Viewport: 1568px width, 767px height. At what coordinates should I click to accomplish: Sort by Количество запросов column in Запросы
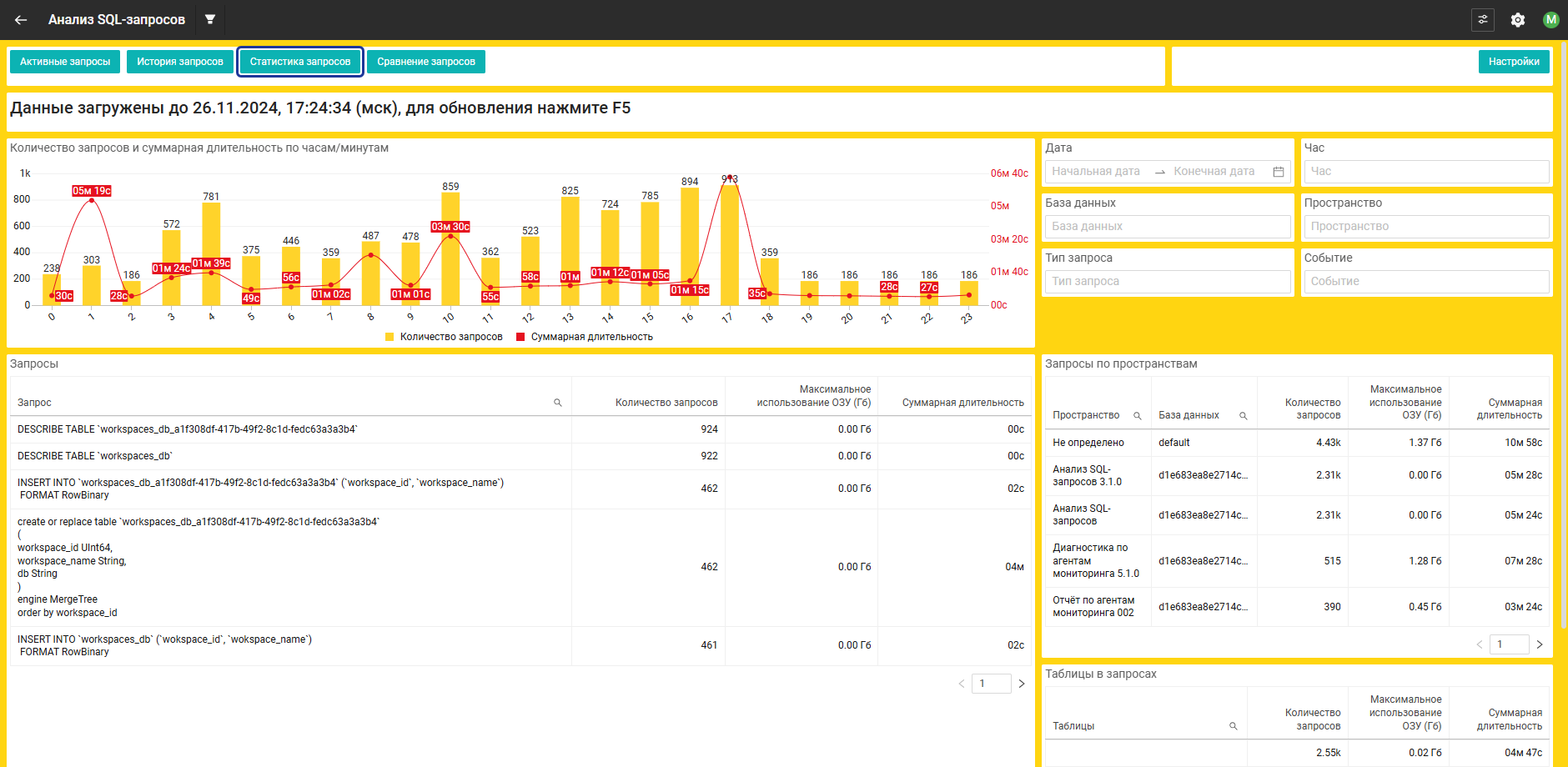(666, 403)
